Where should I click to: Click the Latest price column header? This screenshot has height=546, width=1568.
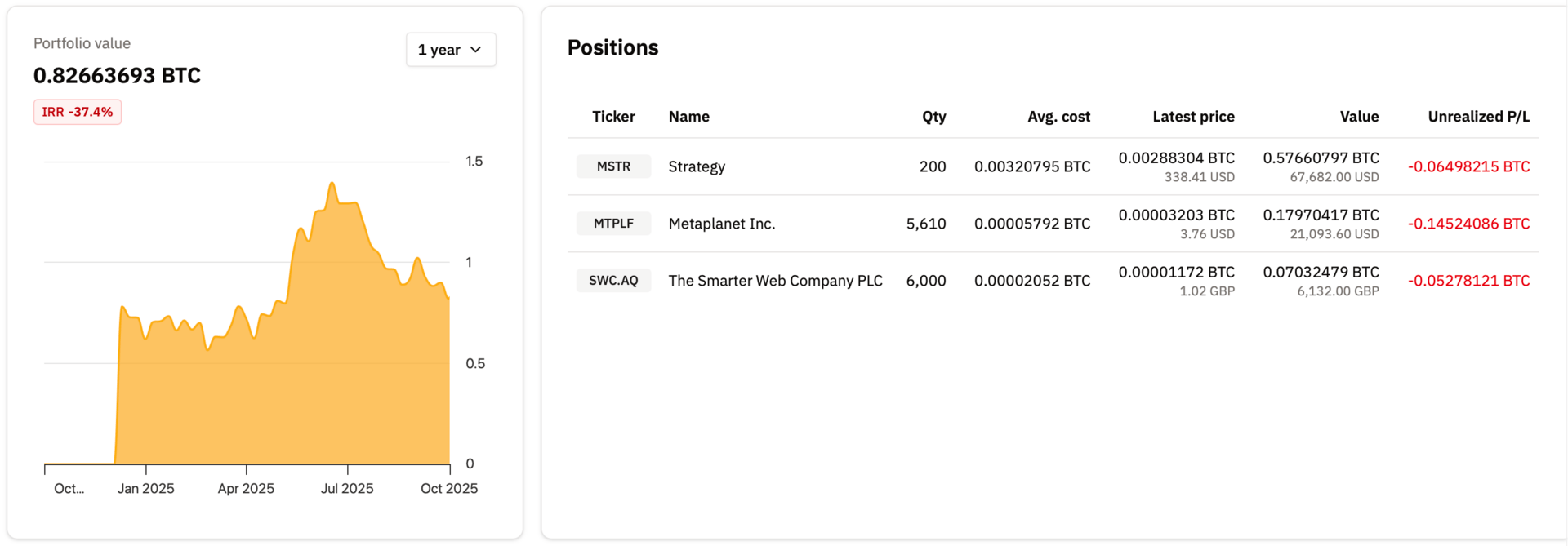point(1193,117)
